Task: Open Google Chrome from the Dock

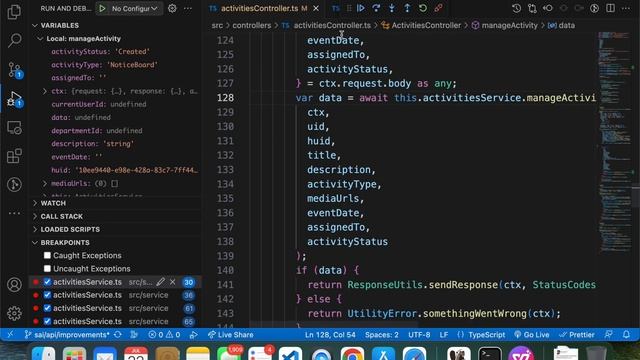Action: coord(352,353)
